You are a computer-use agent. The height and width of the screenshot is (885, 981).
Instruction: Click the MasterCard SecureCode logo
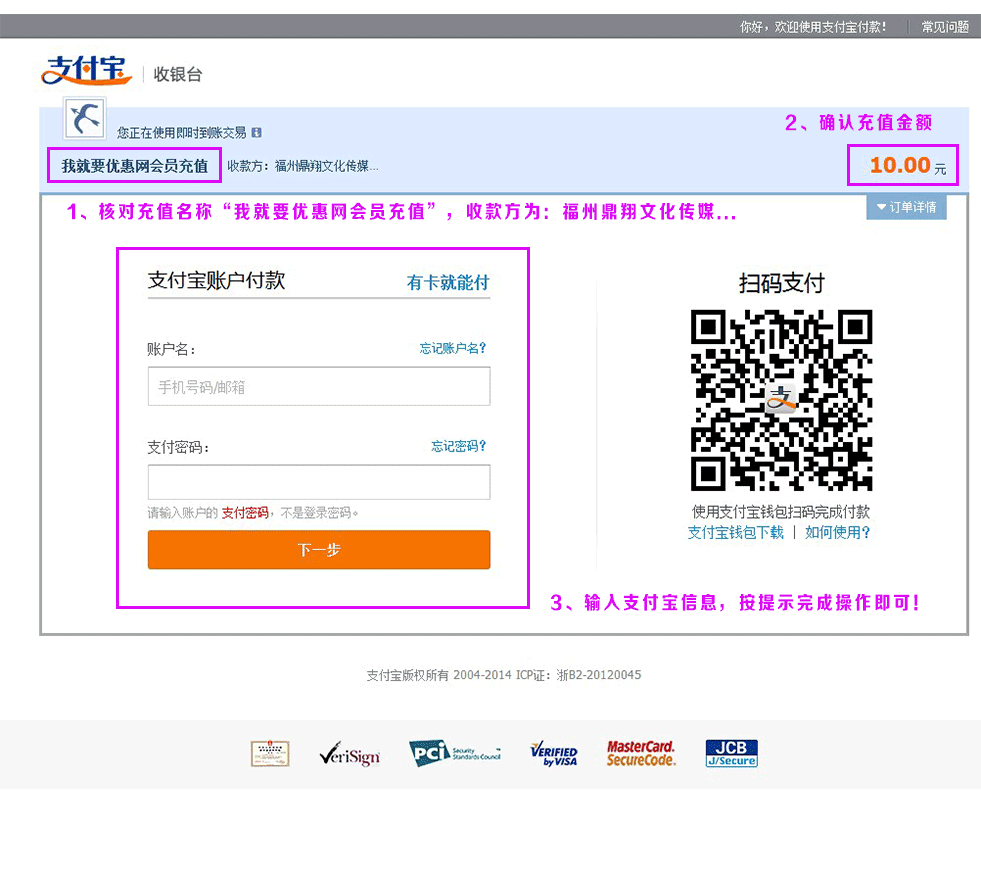641,754
